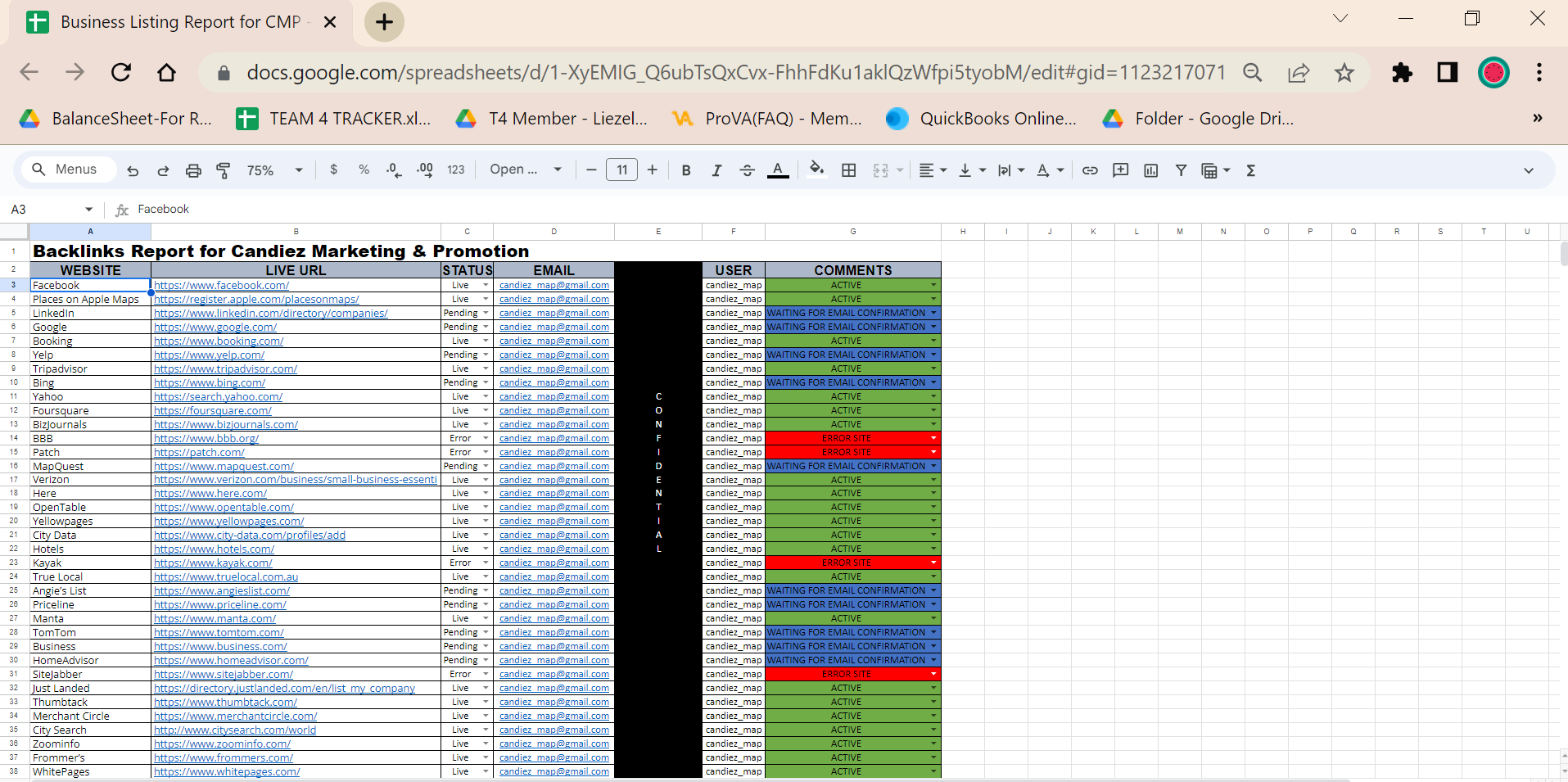Bookmark this page with star
Viewport: 1568px width, 782px height.
tap(1344, 73)
